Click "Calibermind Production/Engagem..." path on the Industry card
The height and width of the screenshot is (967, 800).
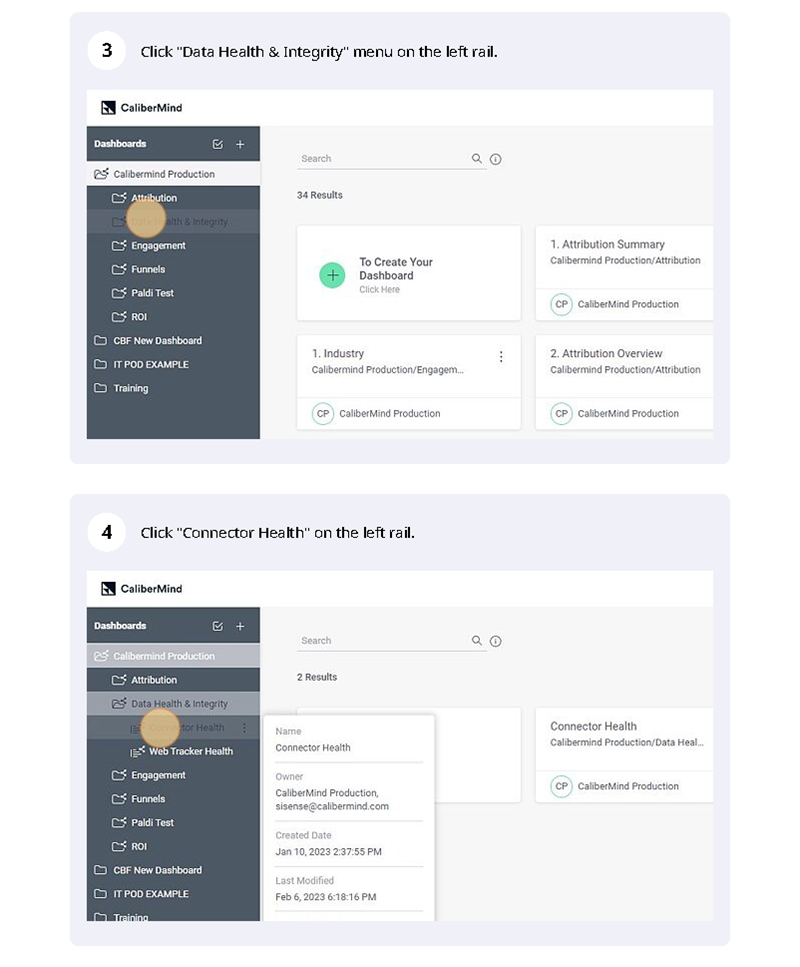pyautogui.click(x=387, y=370)
